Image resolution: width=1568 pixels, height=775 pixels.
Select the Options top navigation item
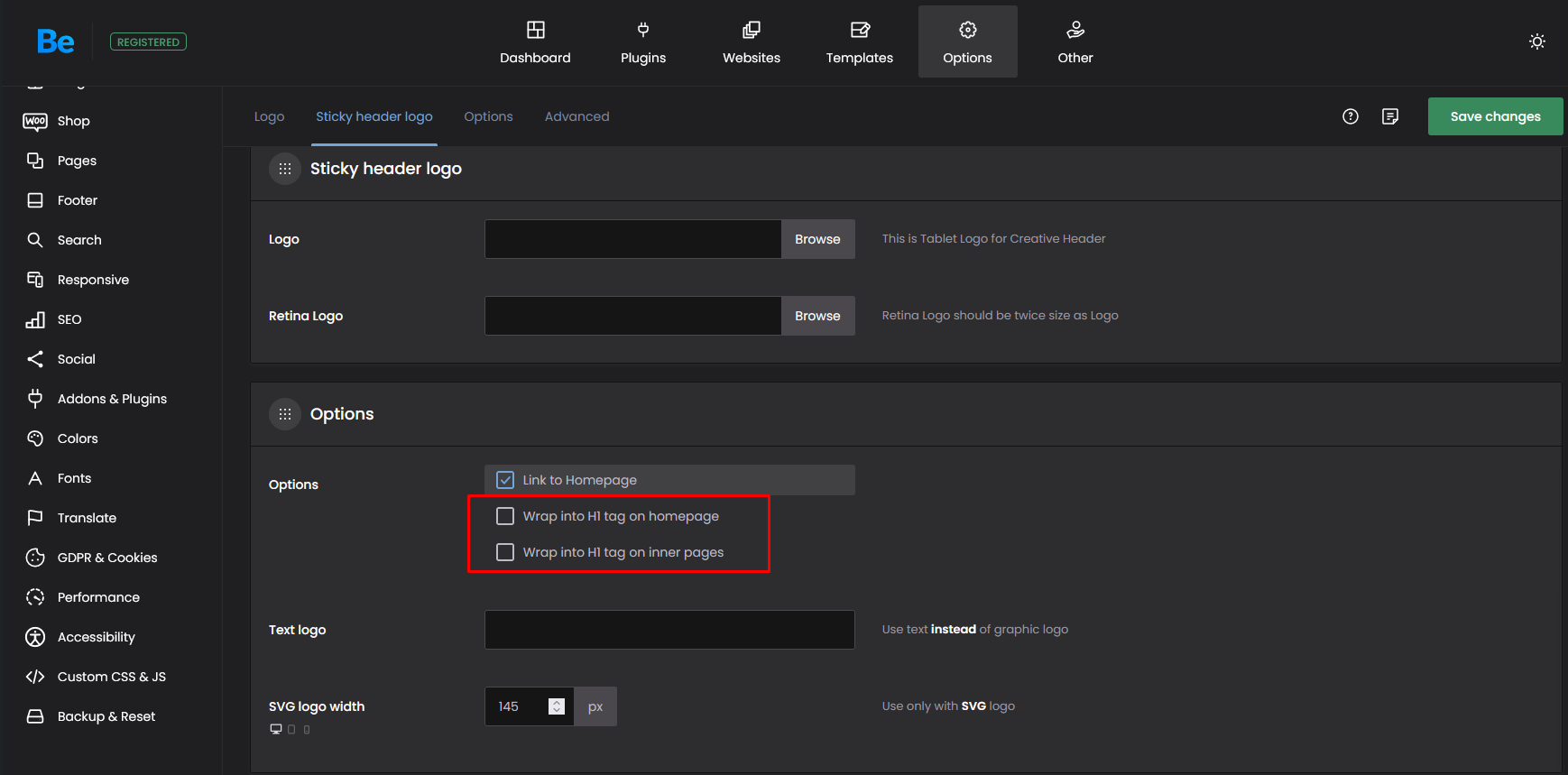(968, 42)
